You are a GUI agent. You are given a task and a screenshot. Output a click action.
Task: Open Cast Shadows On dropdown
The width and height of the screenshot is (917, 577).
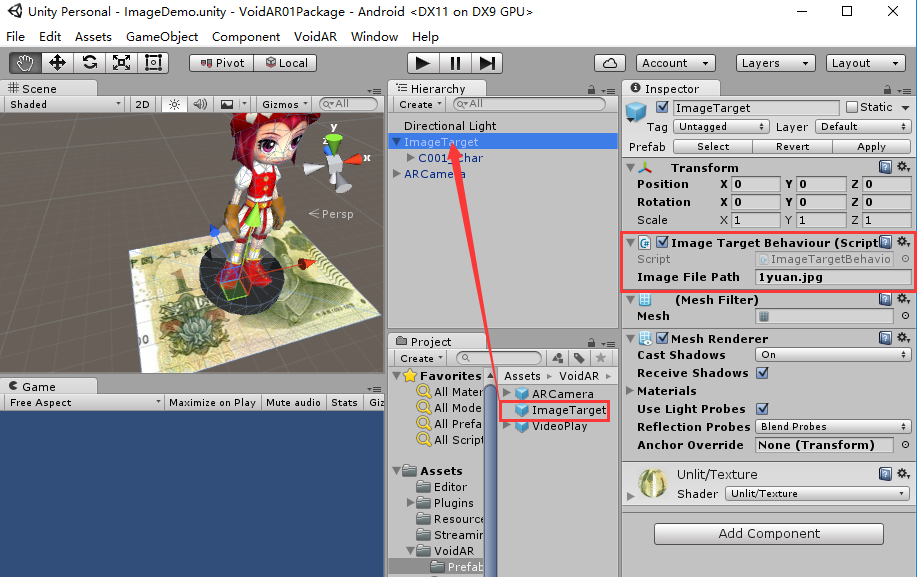click(833, 355)
